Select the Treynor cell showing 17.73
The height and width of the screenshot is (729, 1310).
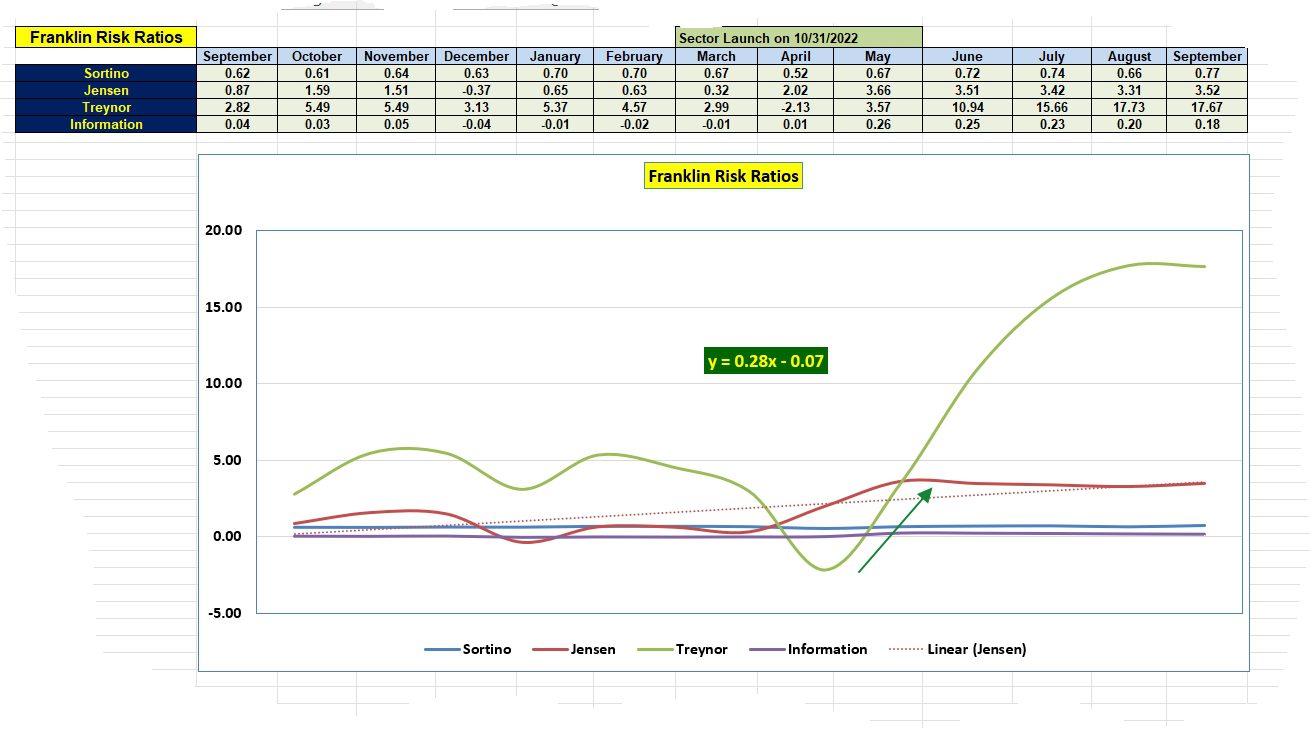pos(1127,107)
